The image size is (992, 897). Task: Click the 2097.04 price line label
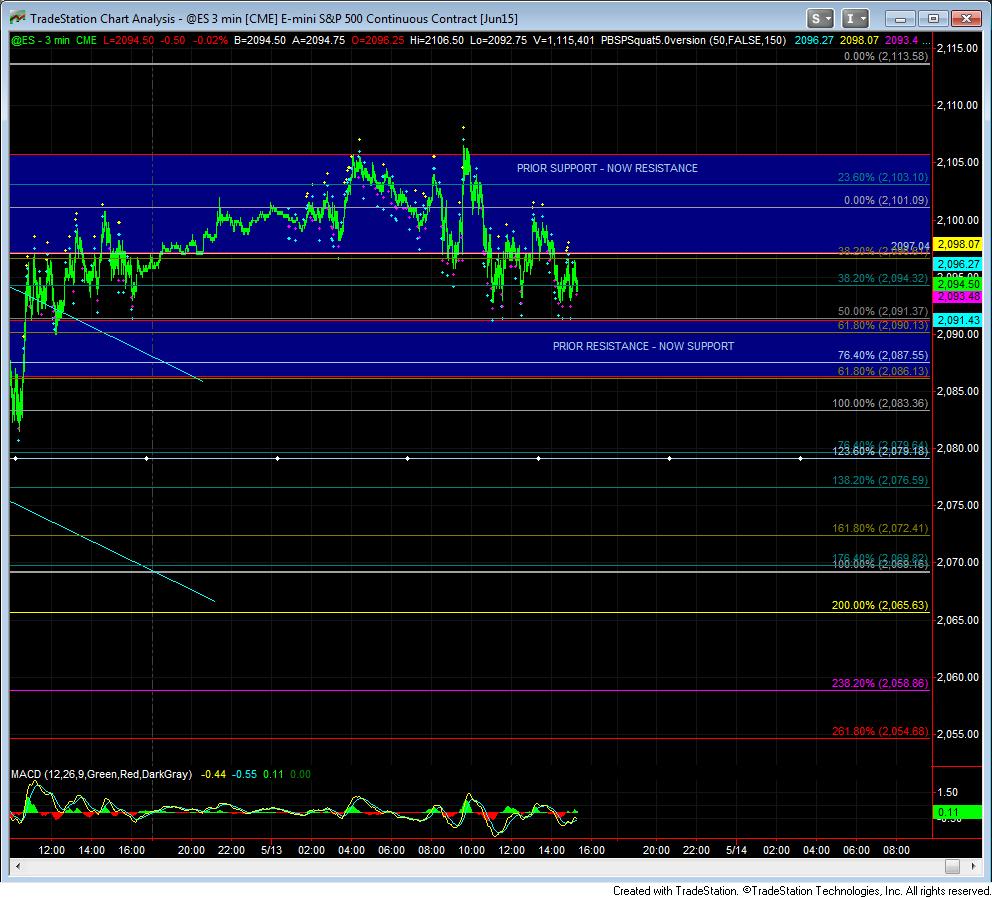tap(910, 246)
